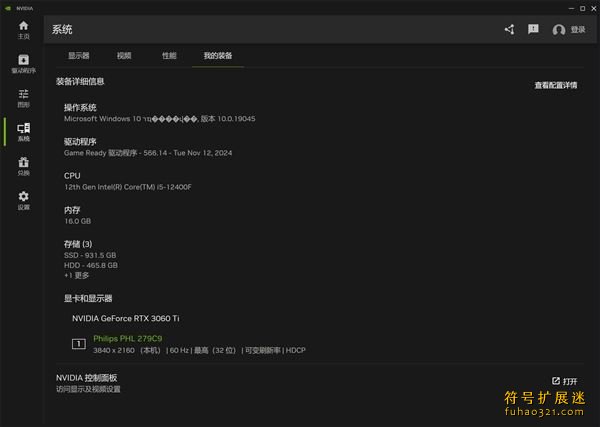Viewport: 600px width, 427px height.
Task: Click the '访问显示及视频设置' description text
Action: 88,389
